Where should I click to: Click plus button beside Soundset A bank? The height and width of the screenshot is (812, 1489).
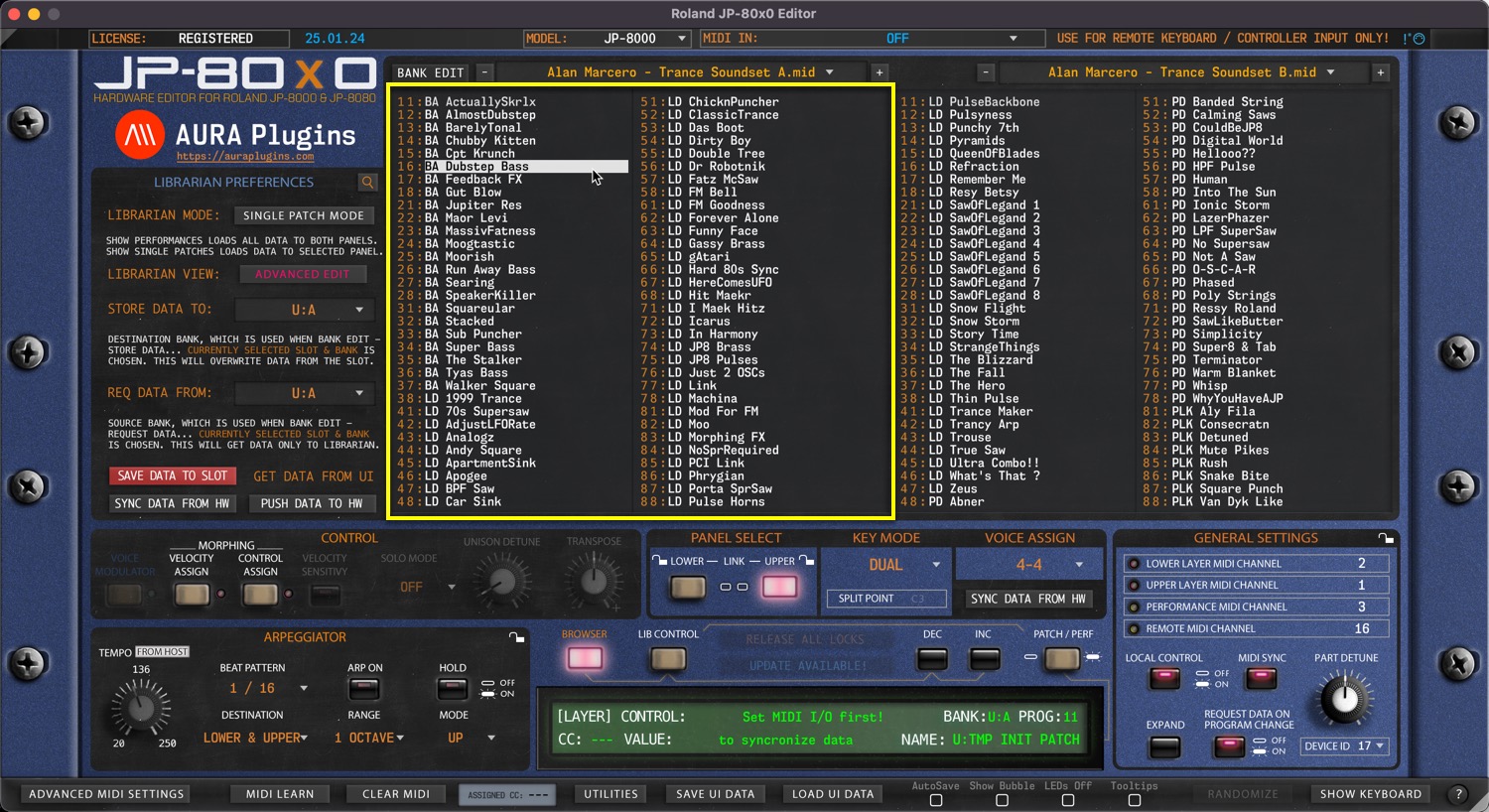coord(879,72)
